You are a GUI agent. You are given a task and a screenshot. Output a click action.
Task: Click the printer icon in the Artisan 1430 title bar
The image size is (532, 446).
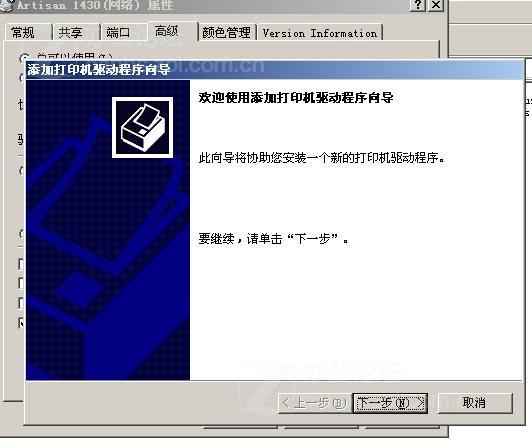(x=7, y=6)
